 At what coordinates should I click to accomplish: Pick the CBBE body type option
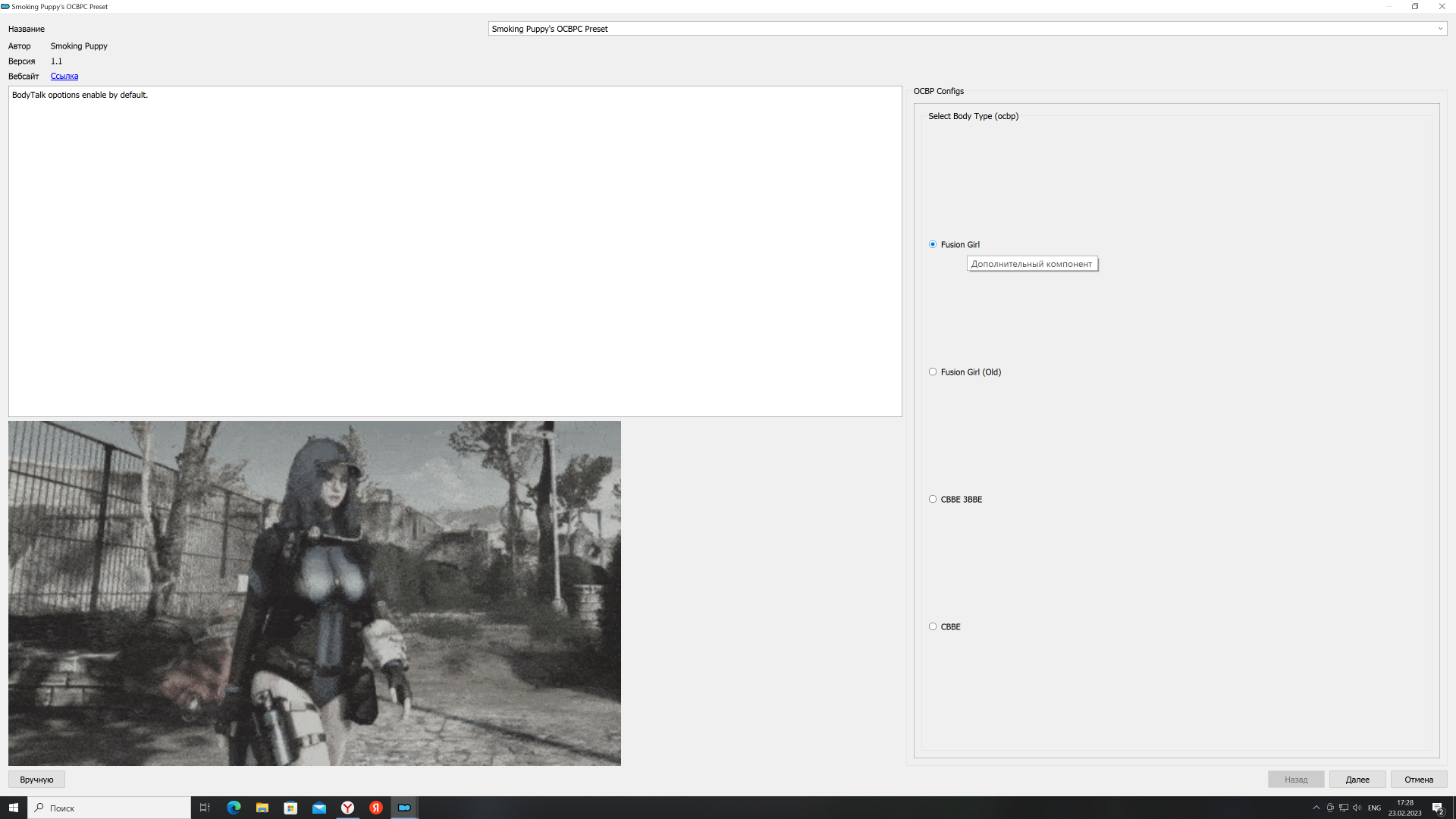point(933,626)
